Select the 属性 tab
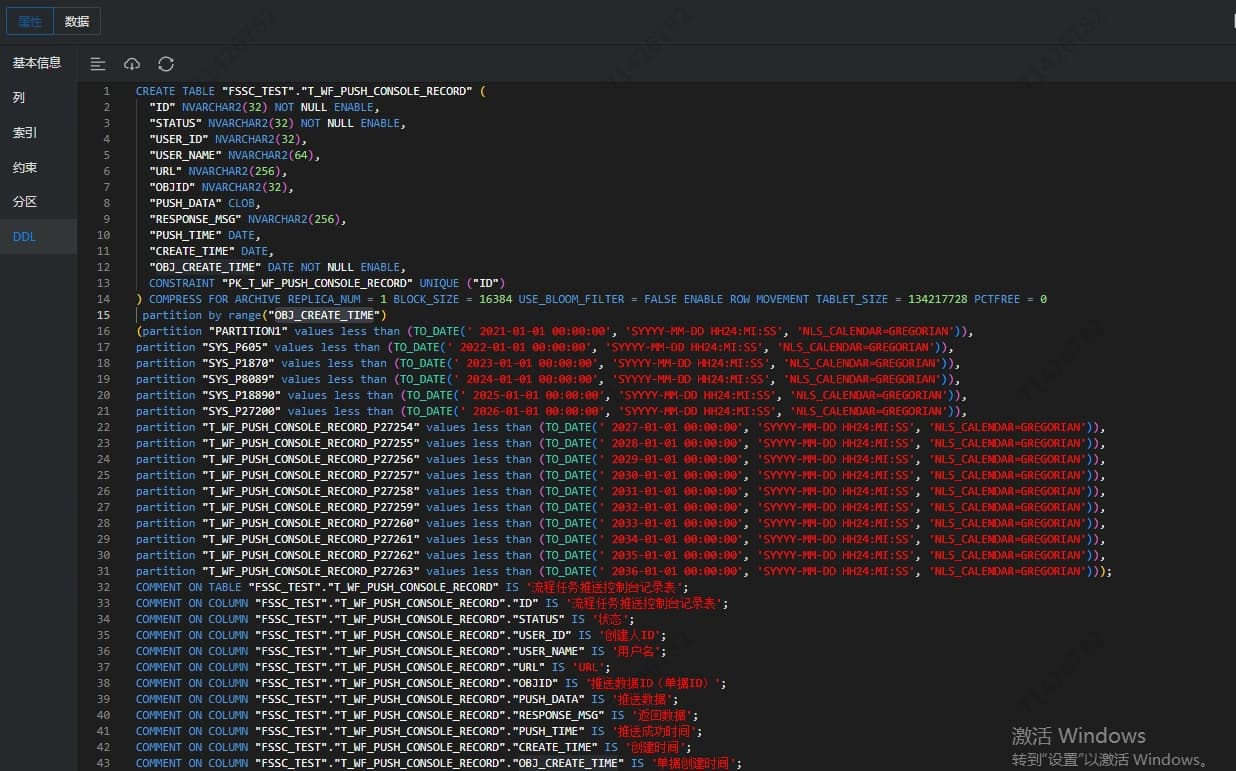 point(30,21)
